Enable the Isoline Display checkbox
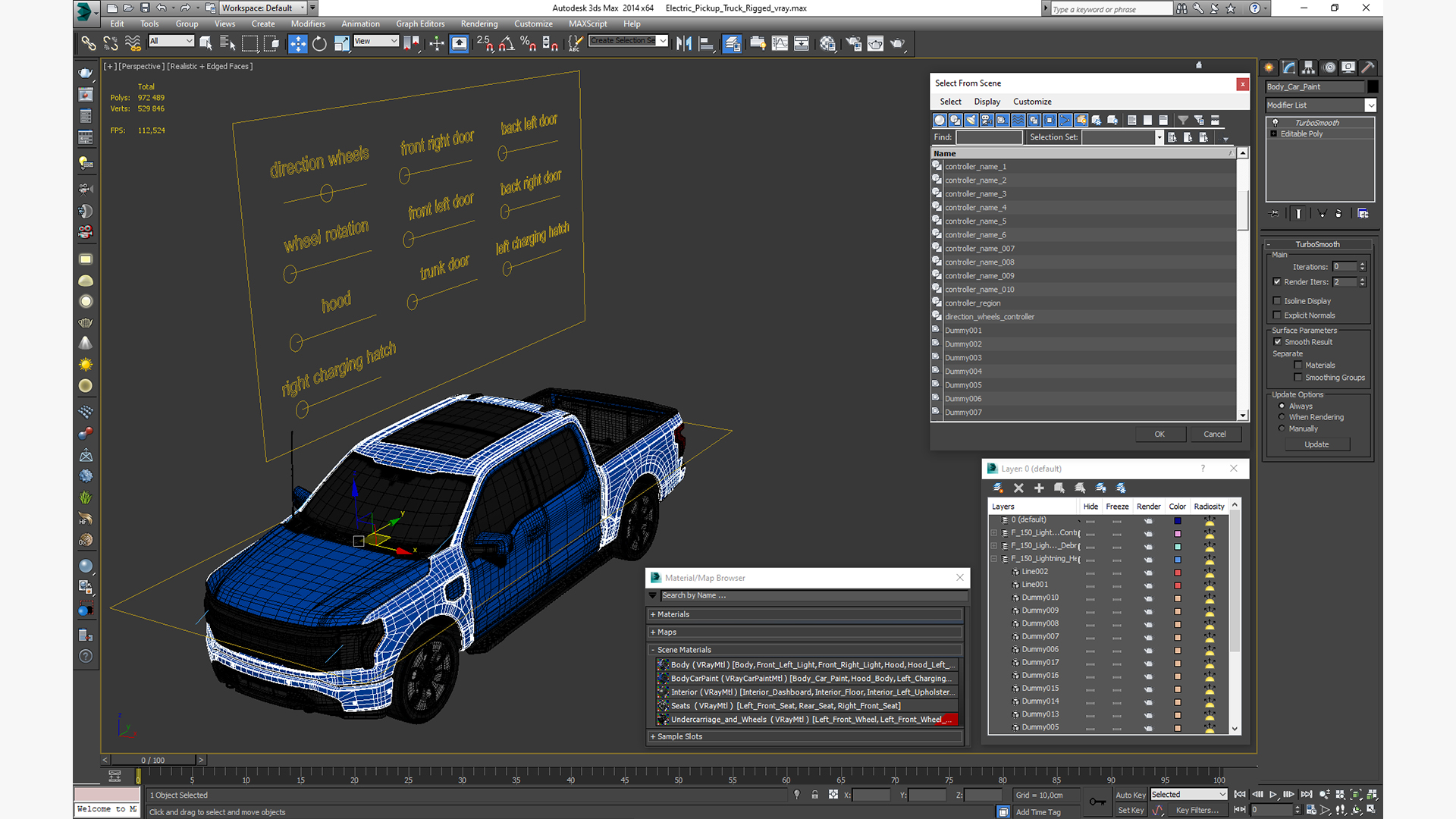Viewport: 1456px width, 819px height. coord(1277,301)
